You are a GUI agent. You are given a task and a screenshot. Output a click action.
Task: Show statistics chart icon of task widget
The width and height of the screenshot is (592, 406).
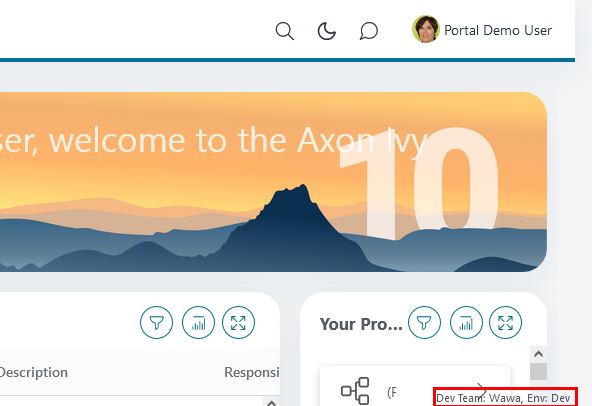click(198, 323)
